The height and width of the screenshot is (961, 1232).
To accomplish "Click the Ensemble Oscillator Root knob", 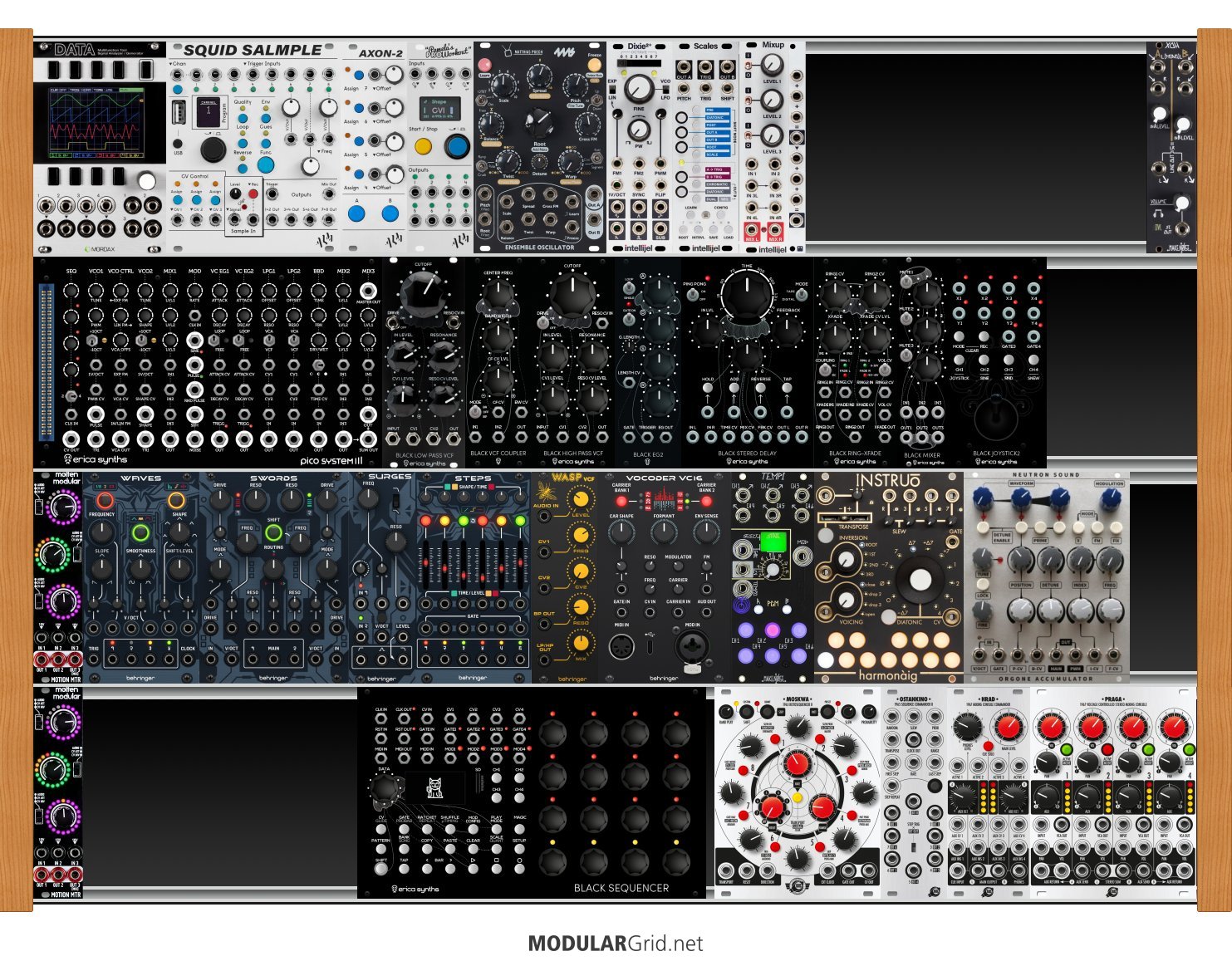I will pyautogui.click(x=540, y=124).
